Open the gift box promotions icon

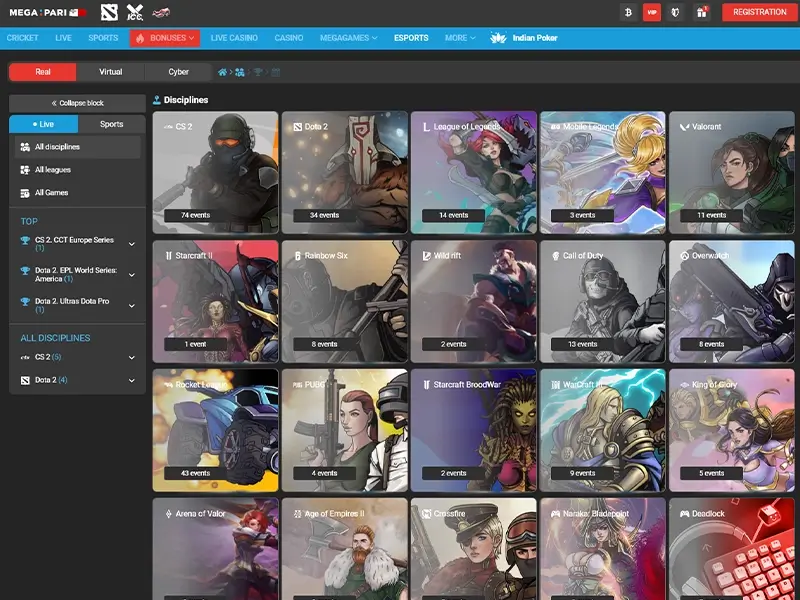(x=702, y=12)
